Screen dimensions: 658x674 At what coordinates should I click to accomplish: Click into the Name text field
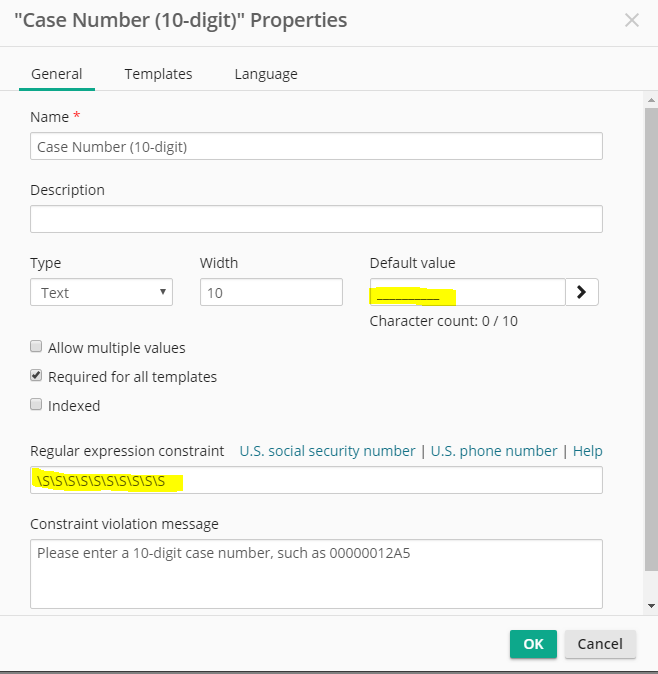(x=316, y=146)
